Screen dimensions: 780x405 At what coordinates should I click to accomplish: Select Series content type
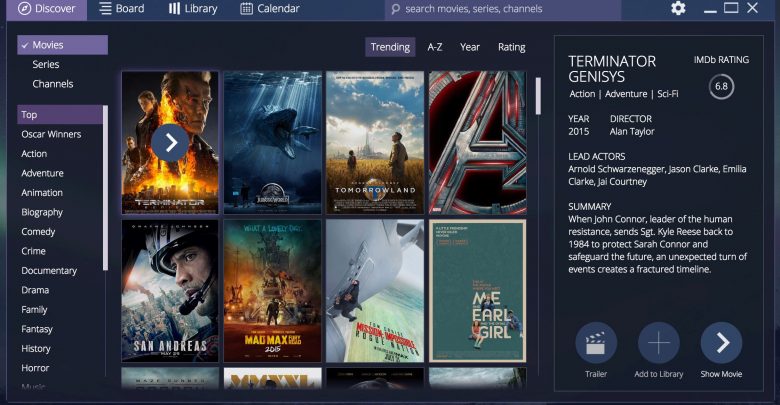46,64
